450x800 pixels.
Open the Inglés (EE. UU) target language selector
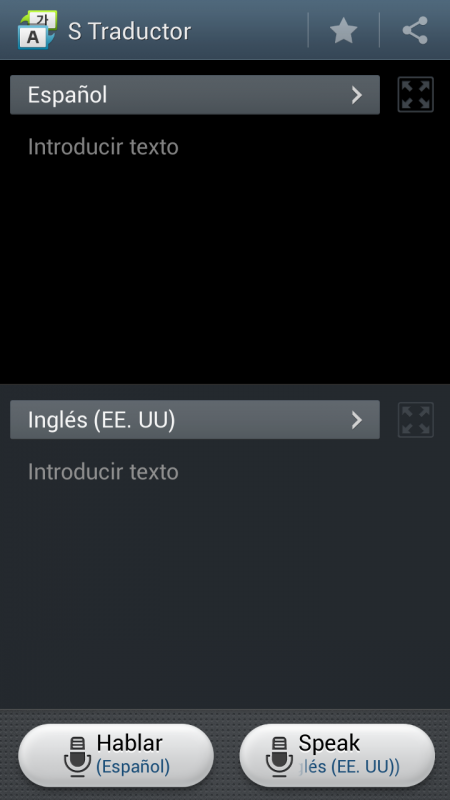click(x=195, y=419)
